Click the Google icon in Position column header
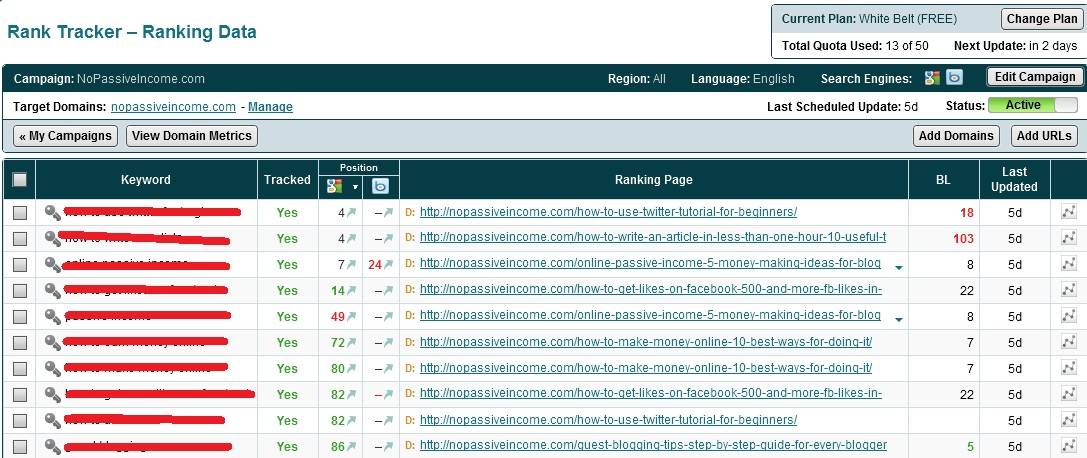Image resolution: width=1087 pixels, height=458 pixels. coord(335,186)
